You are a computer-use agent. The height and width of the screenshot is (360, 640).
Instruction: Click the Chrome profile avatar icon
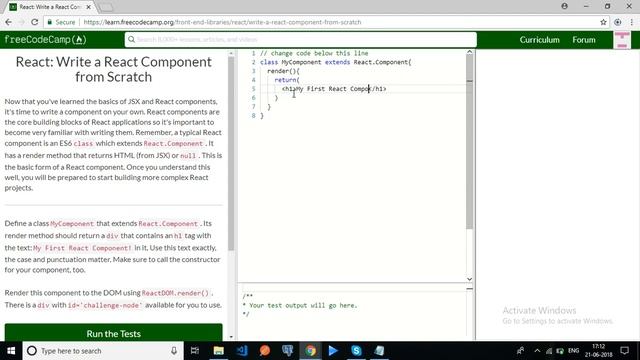564,6
